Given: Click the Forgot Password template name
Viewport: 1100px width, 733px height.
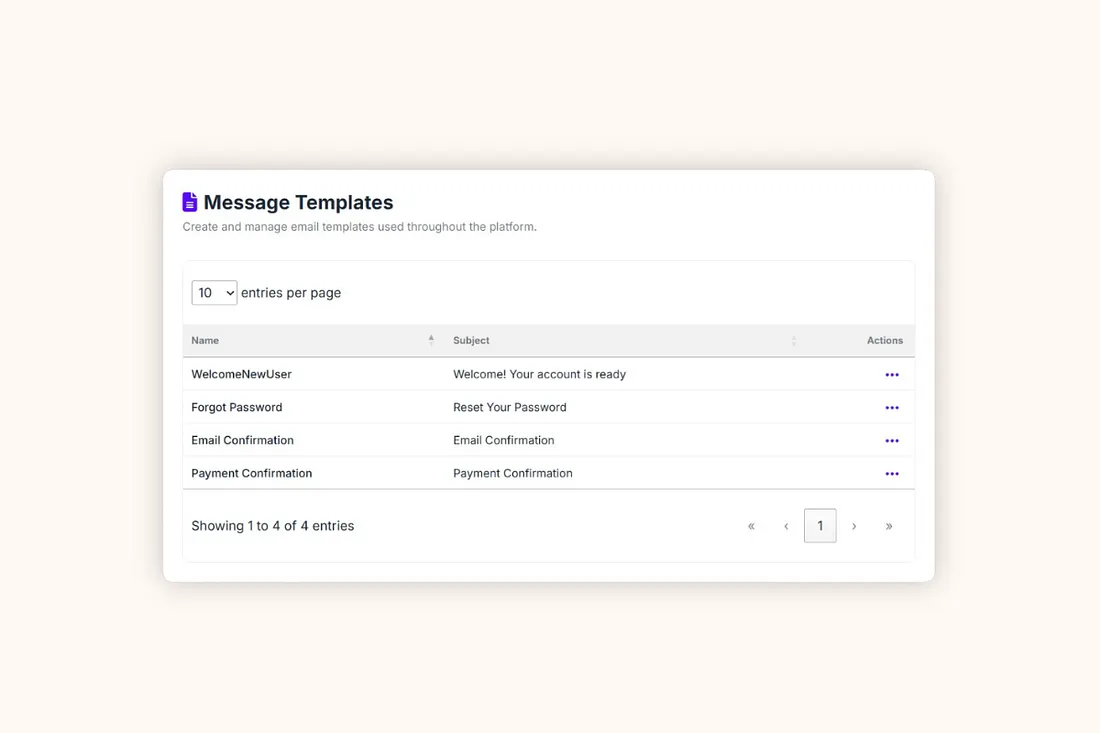Looking at the screenshot, I should click(237, 408).
